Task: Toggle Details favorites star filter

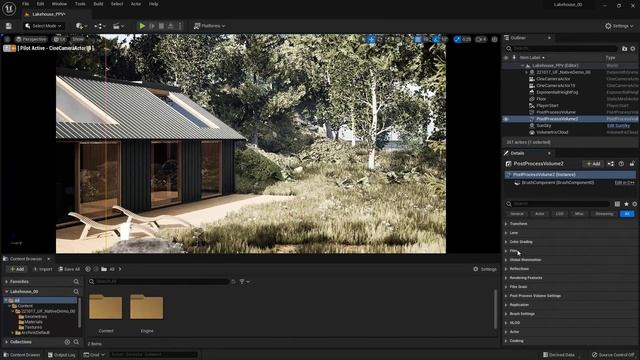Action: point(626,204)
